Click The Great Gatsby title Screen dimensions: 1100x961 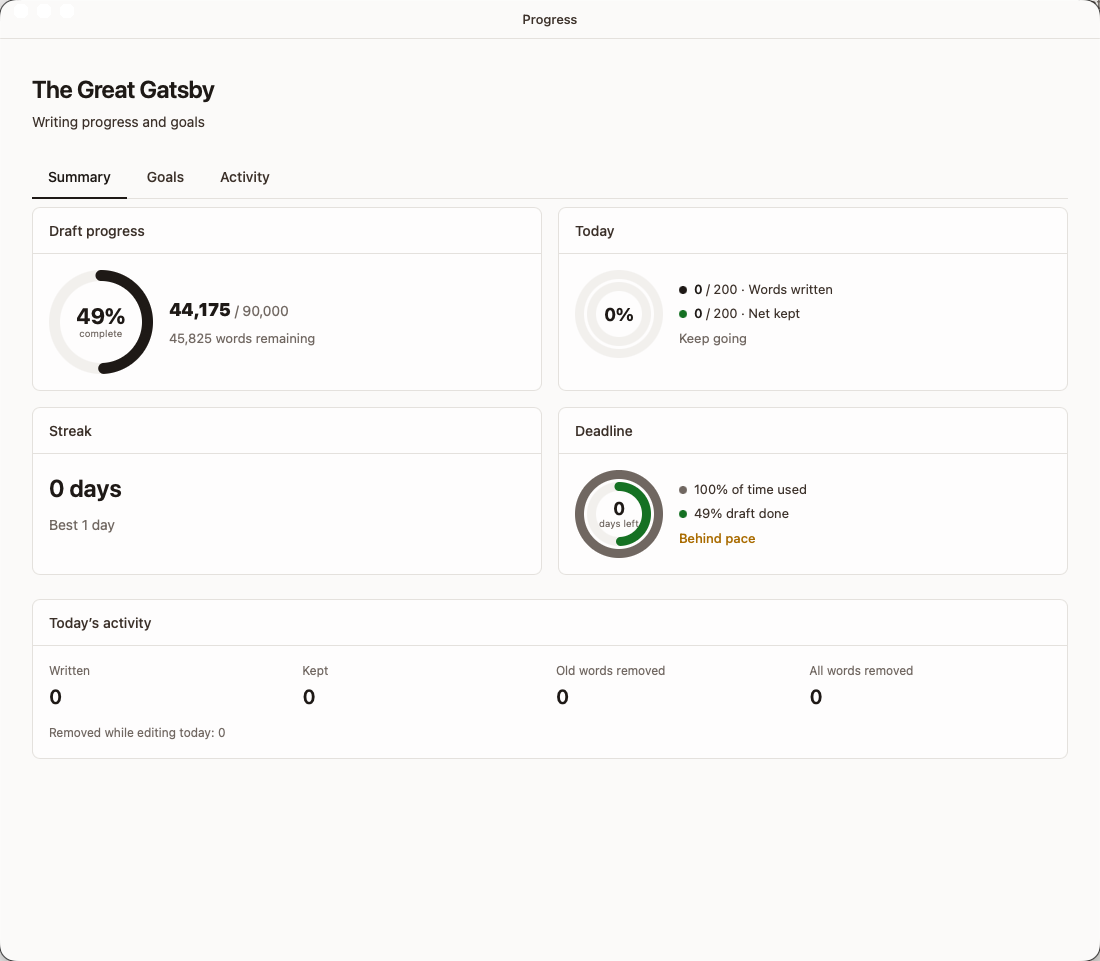[123, 90]
